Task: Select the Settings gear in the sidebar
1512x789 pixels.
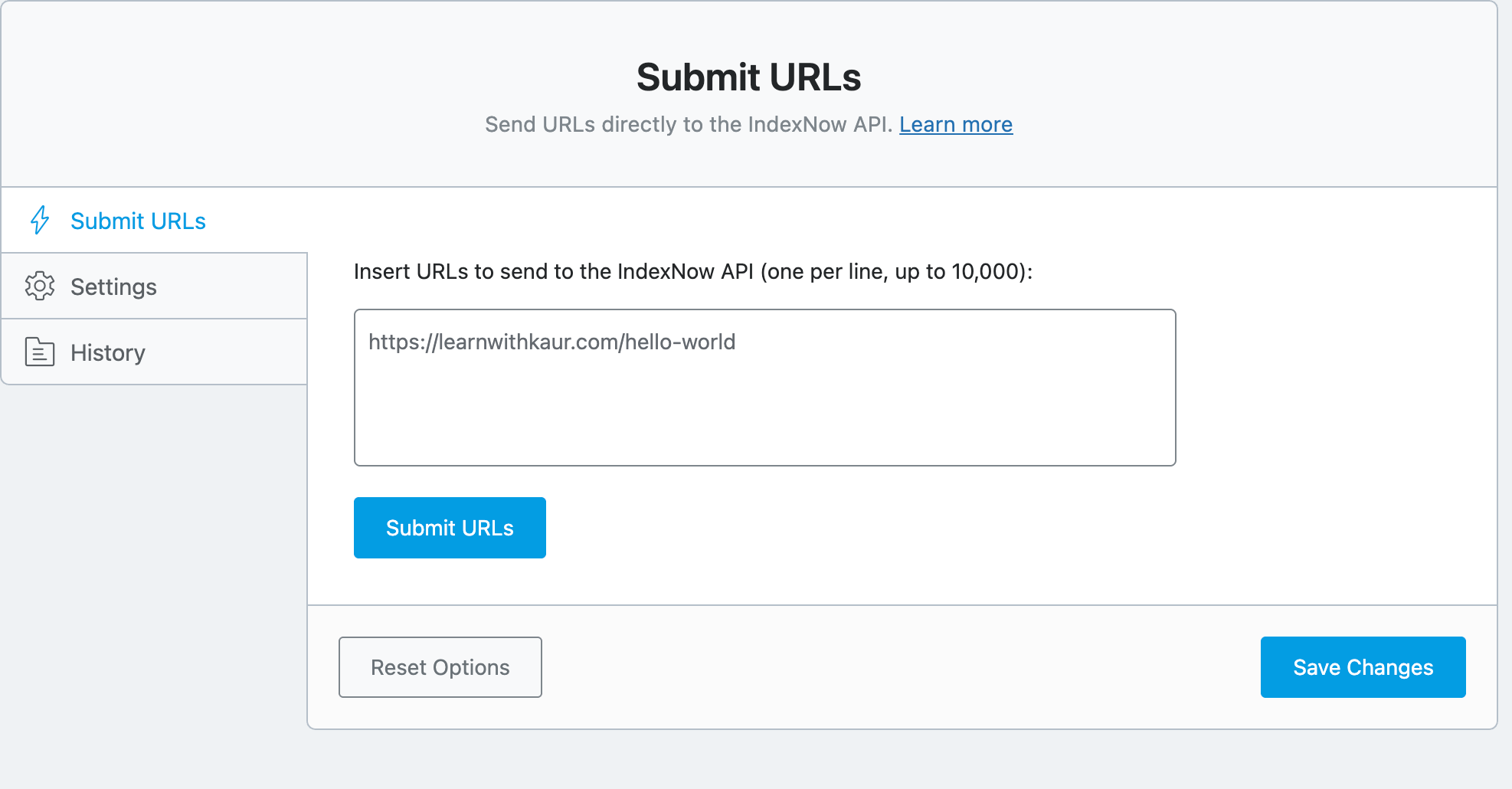Action: pos(41,286)
